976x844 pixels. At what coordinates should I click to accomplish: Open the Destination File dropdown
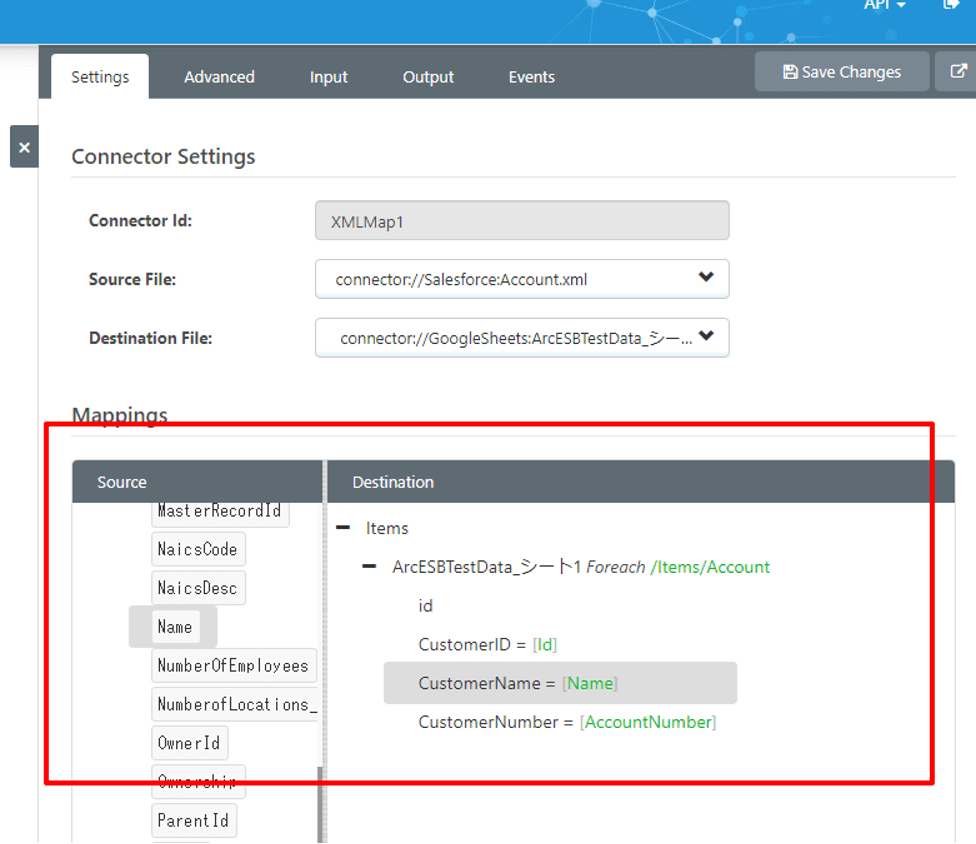tap(522, 337)
